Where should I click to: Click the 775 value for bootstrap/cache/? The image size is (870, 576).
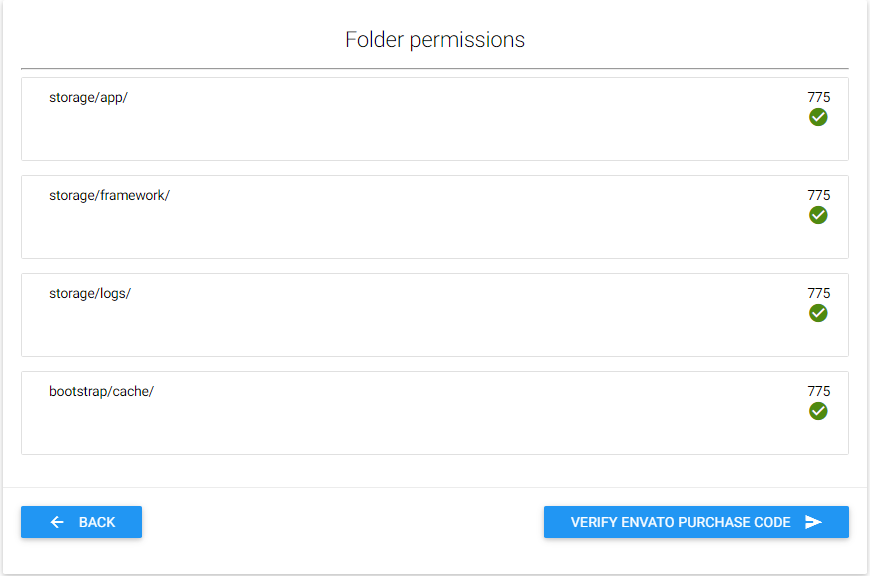(819, 391)
